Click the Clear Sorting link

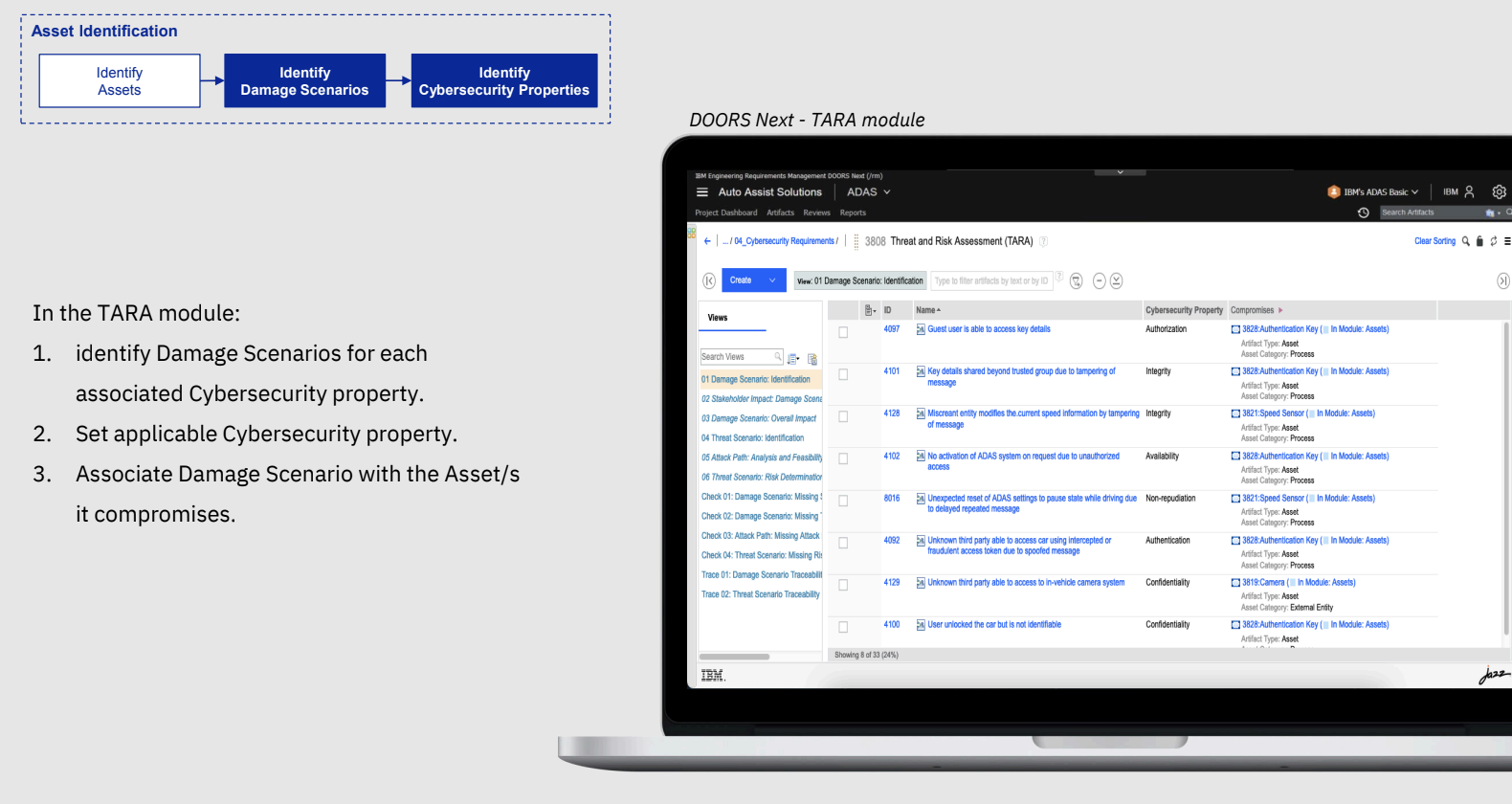point(1434,241)
